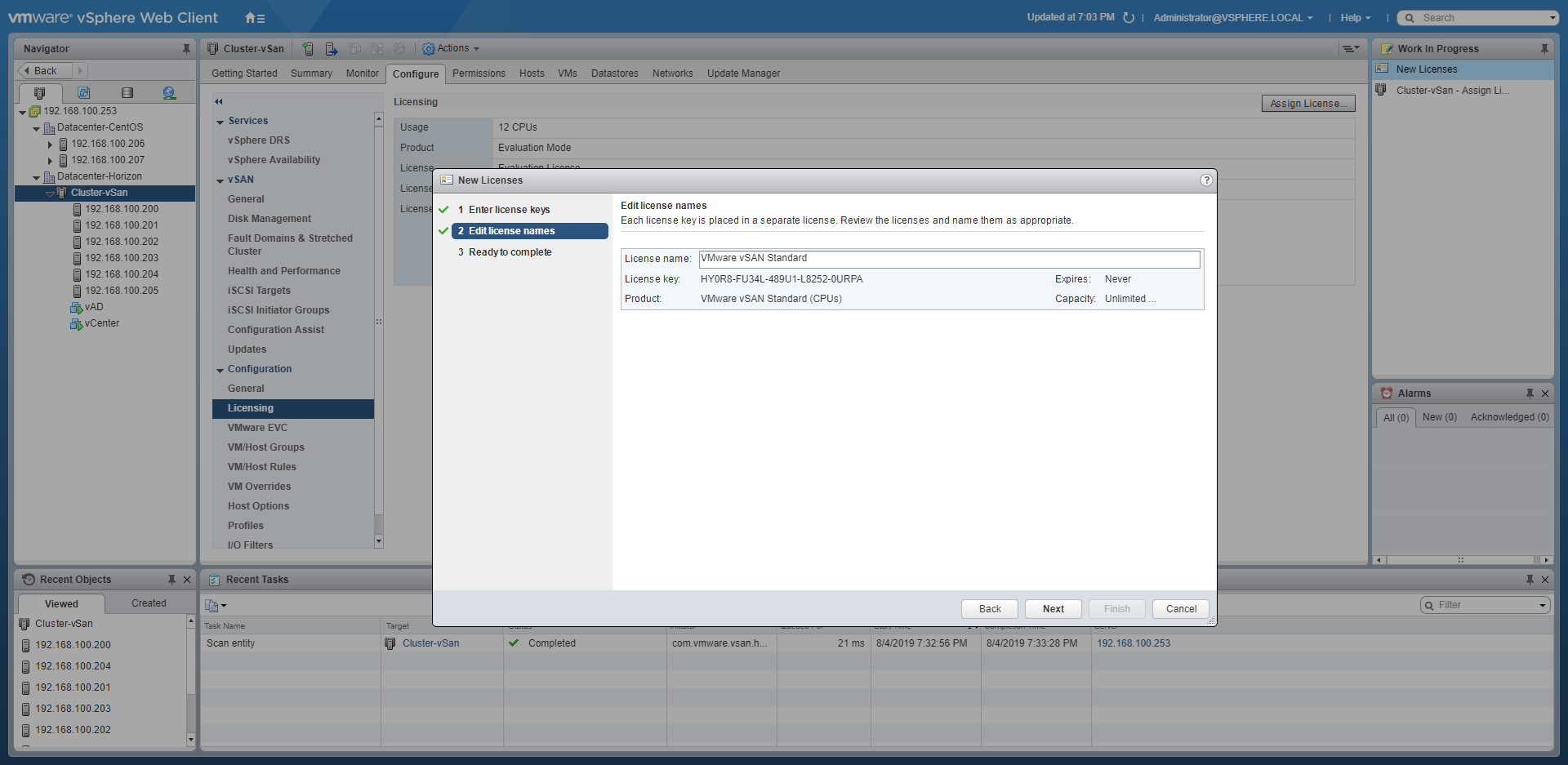Click the Move Hosts into Cluster icon
The height and width of the screenshot is (765, 1568).
[331, 49]
